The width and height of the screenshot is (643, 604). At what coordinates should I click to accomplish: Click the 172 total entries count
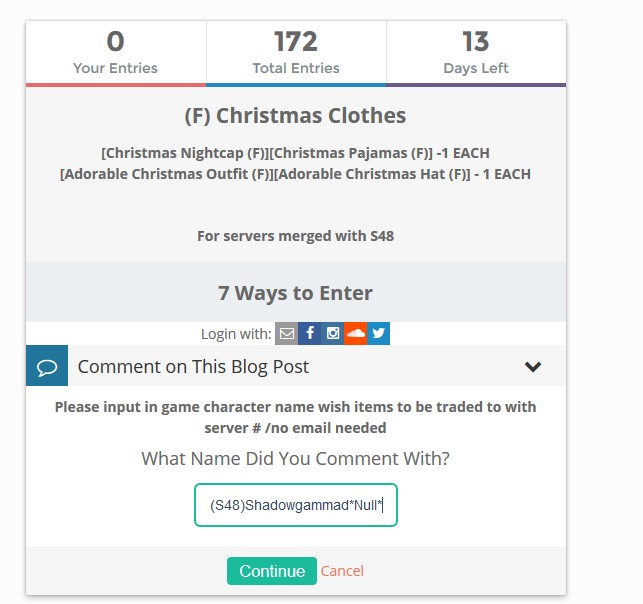click(295, 41)
